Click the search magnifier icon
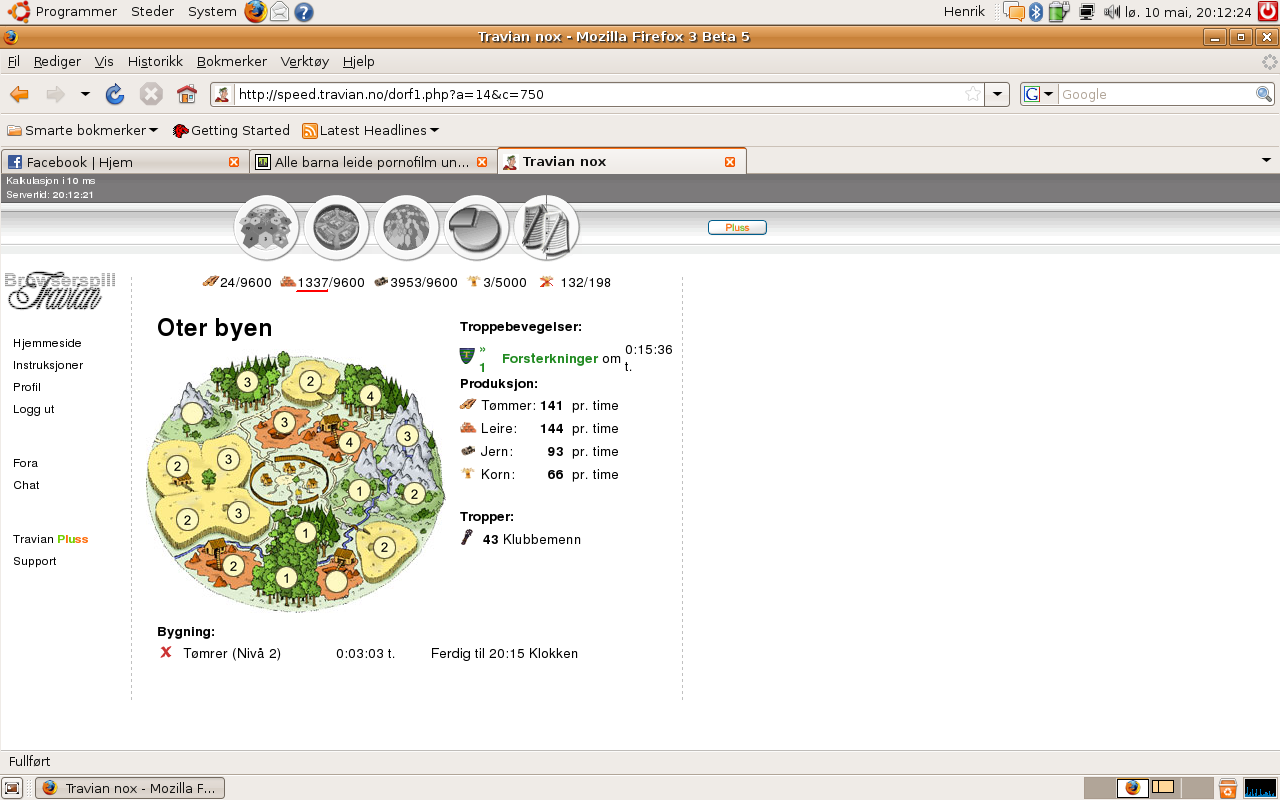This screenshot has width=1280, height=800. [1264, 94]
